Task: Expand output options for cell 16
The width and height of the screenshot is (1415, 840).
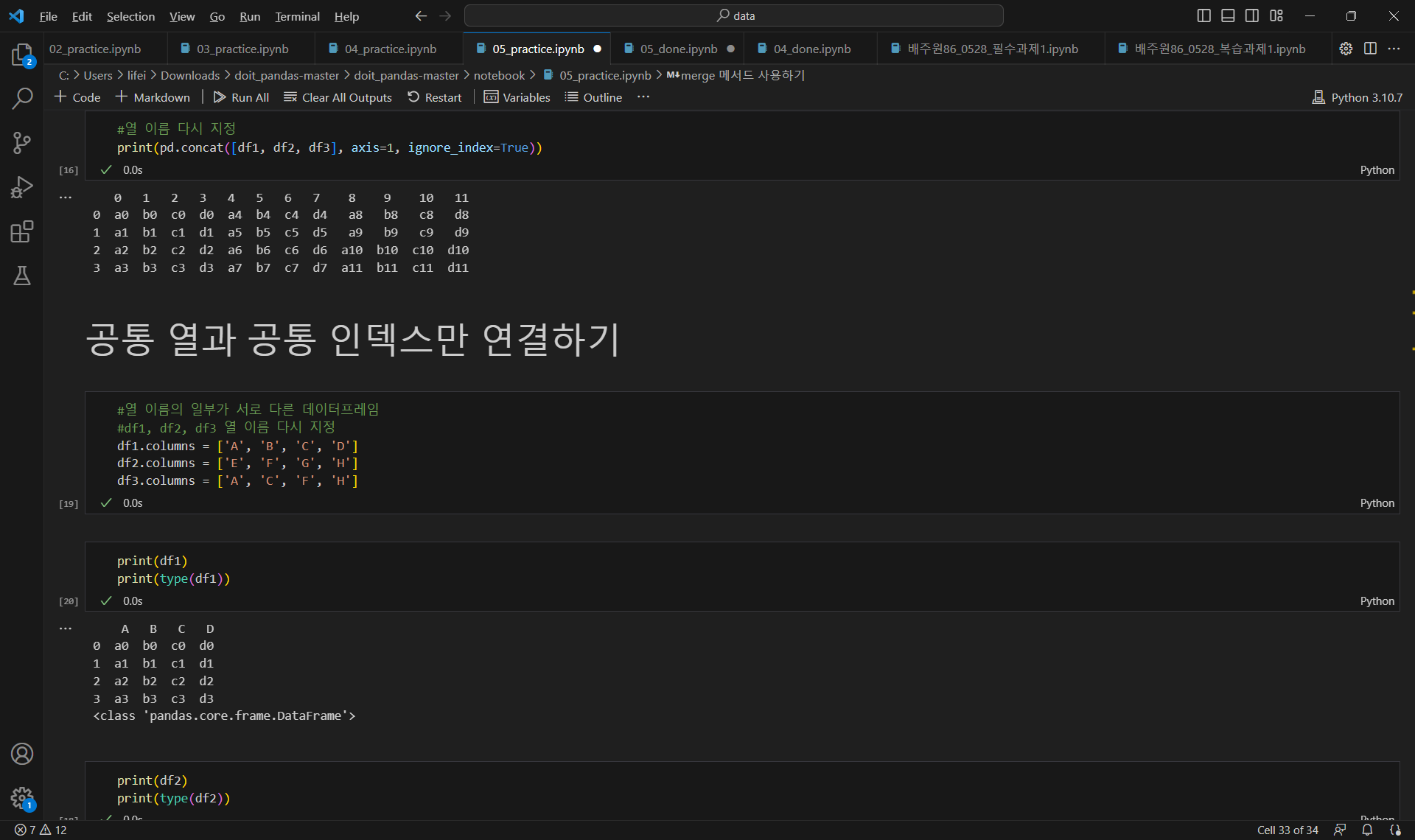Action: [x=66, y=197]
